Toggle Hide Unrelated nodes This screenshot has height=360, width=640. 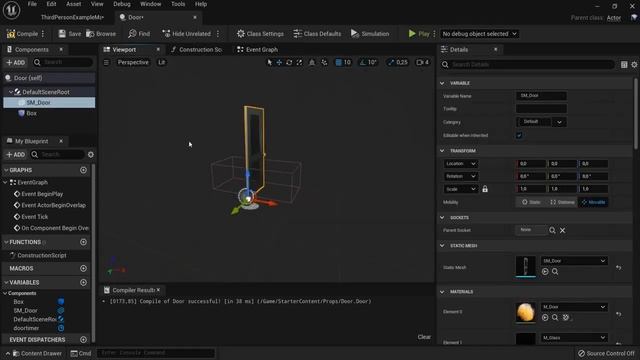point(187,34)
